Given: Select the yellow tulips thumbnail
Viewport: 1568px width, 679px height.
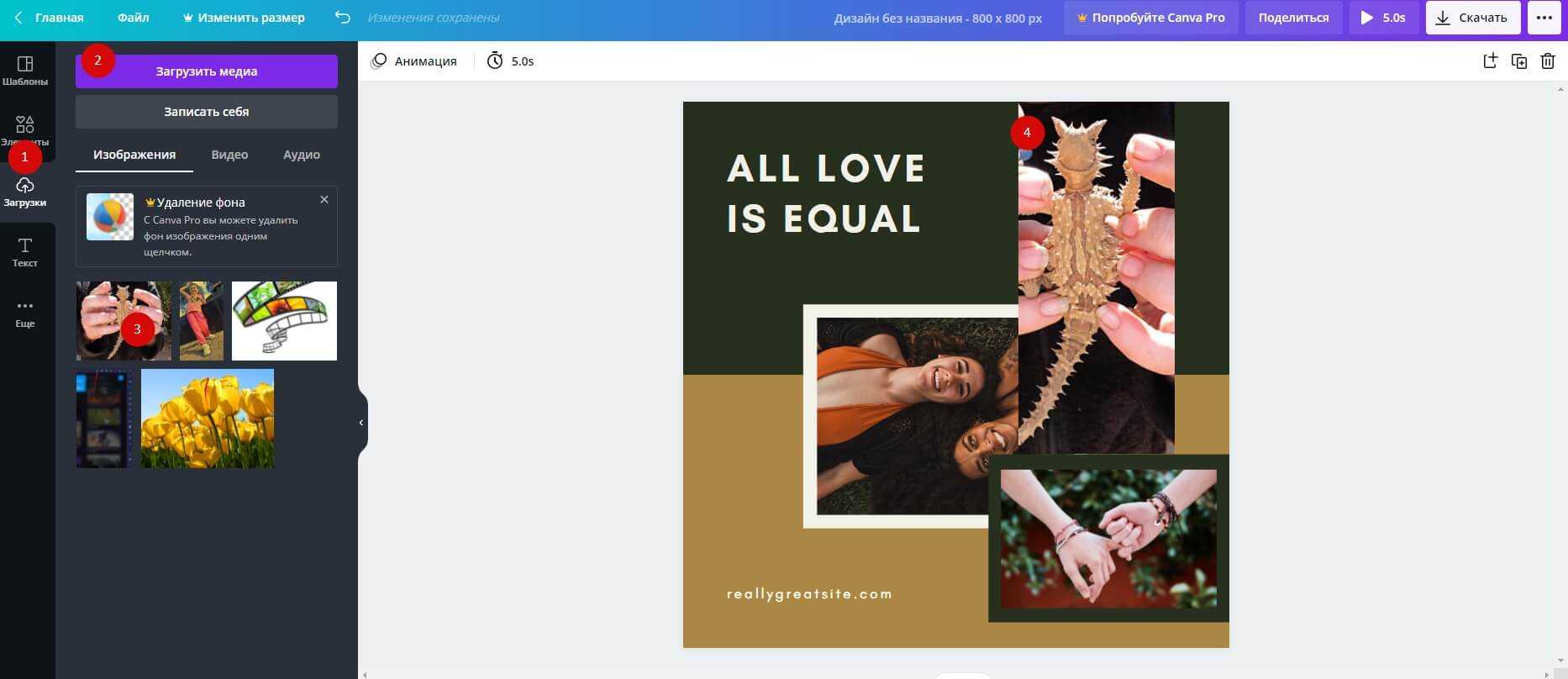Looking at the screenshot, I should [208, 418].
